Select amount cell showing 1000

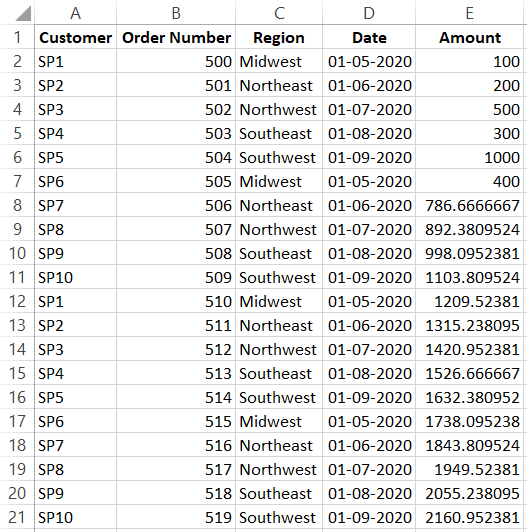click(x=469, y=157)
